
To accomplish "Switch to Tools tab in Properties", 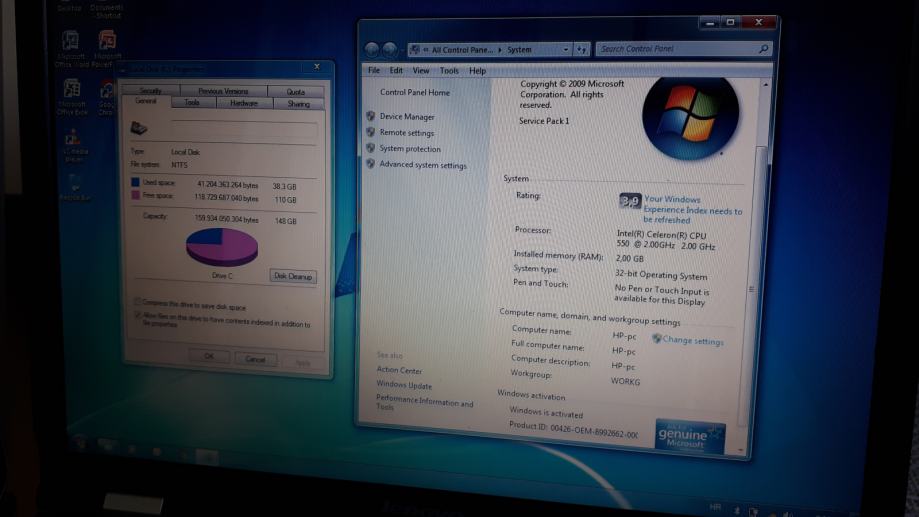I will point(192,103).
